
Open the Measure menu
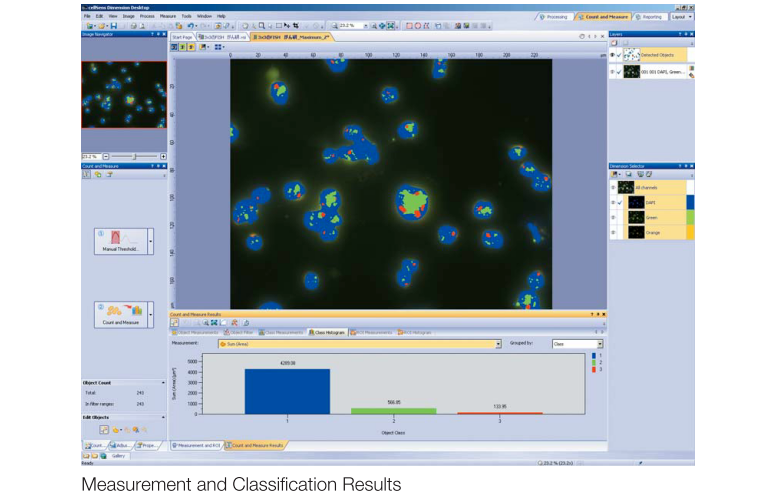click(168, 17)
